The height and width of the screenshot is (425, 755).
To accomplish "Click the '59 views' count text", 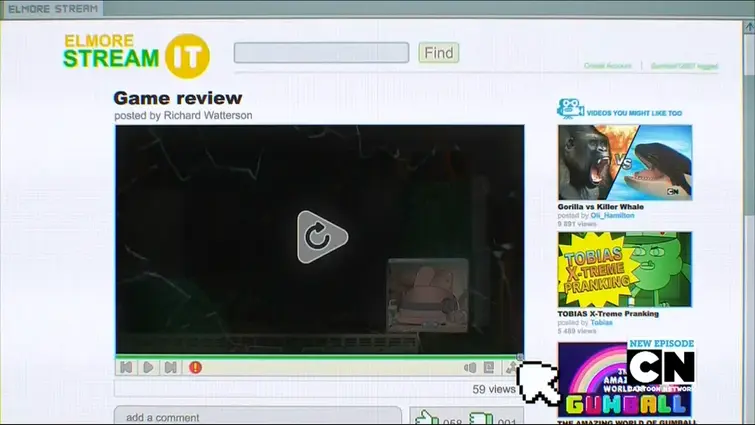I will click(x=494, y=389).
